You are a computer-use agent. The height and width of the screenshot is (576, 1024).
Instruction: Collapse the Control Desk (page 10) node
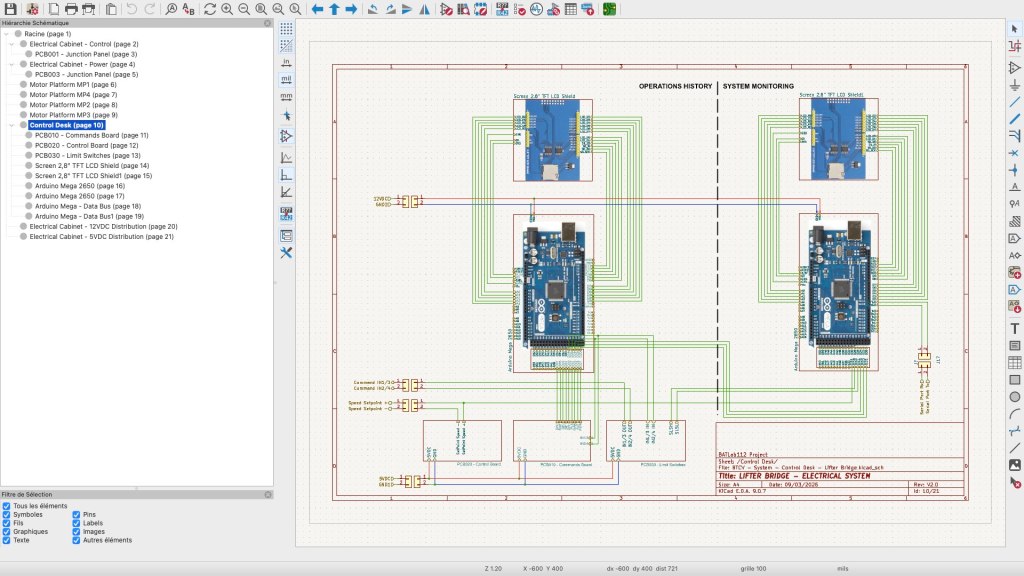(9, 125)
